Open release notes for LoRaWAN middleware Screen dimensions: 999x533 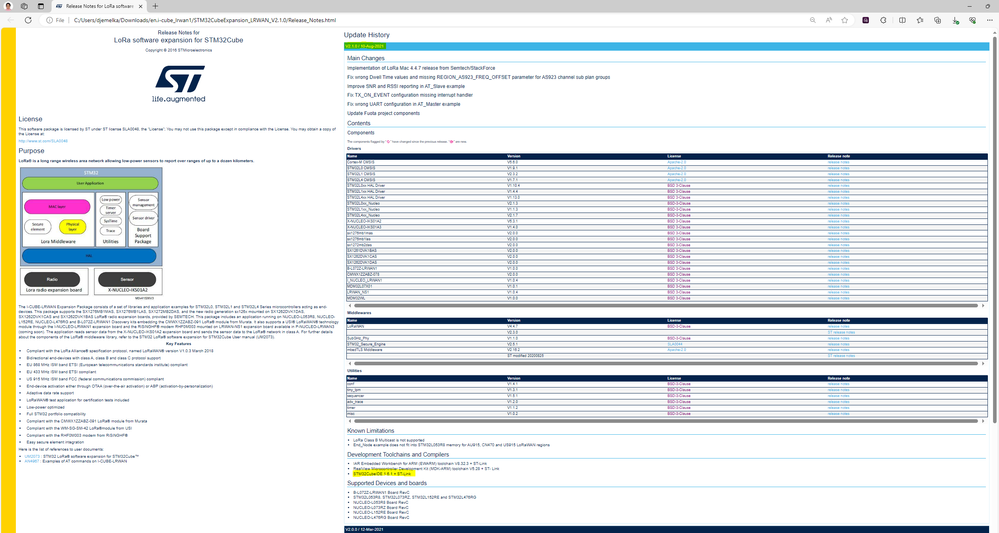[x=838, y=327]
